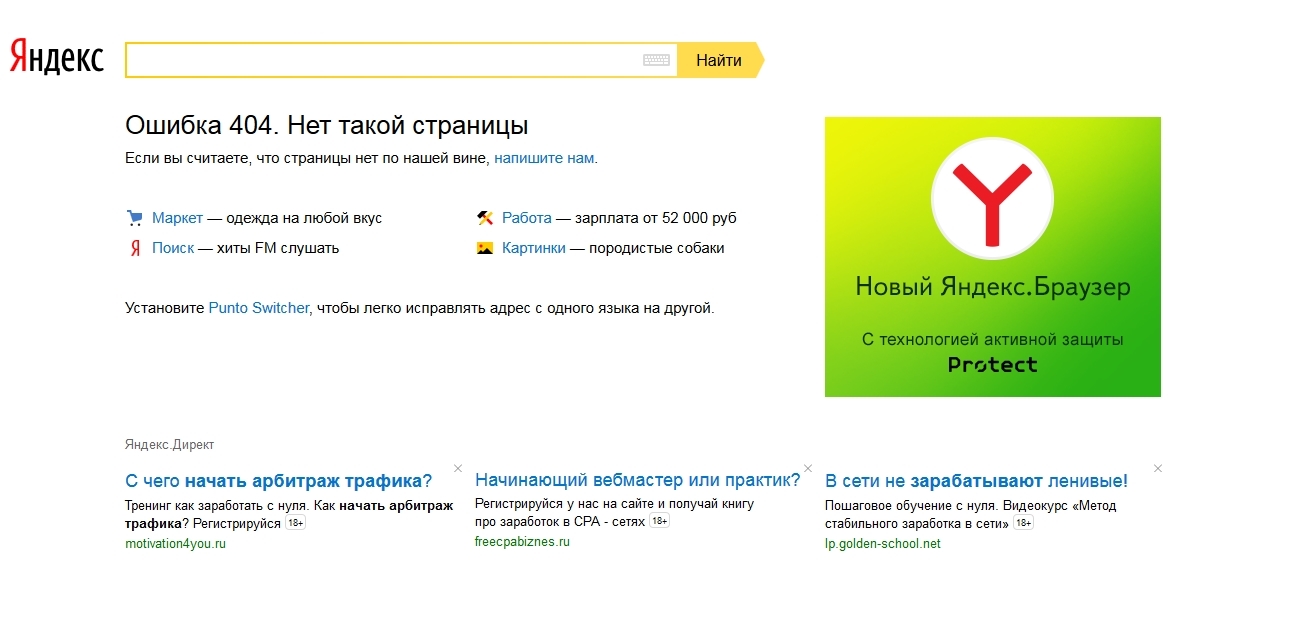Open the Поиск link
This screenshot has width=1311, height=627.
coord(173,248)
